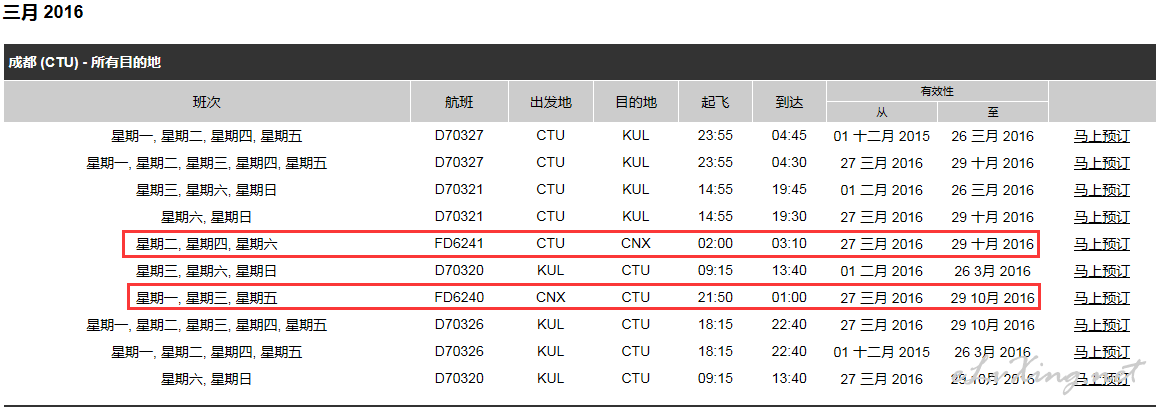Click 马上预订 for FD6240 from CNX
The height and width of the screenshot is (407, 1156).
pyautogui.click(x=1101, y=298)
